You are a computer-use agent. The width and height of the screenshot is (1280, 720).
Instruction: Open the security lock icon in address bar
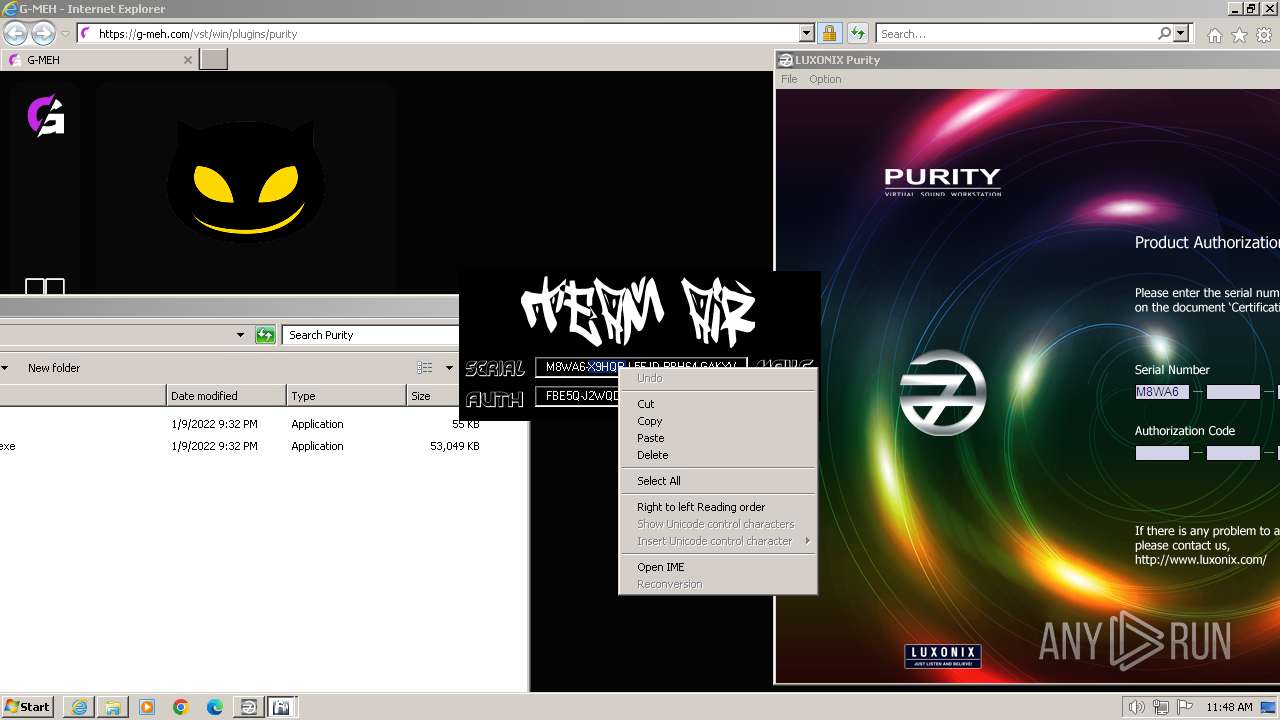pyautogui.click(x=829, y=33)
